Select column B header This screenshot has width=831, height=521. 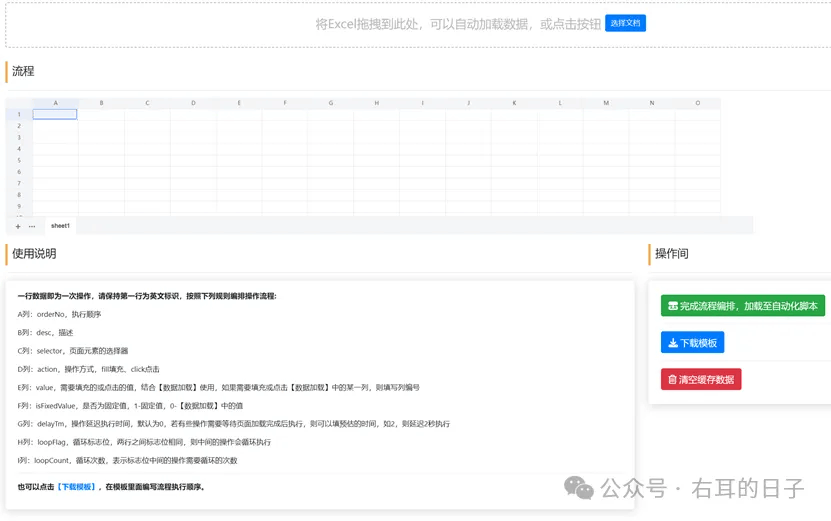point(101,103)
